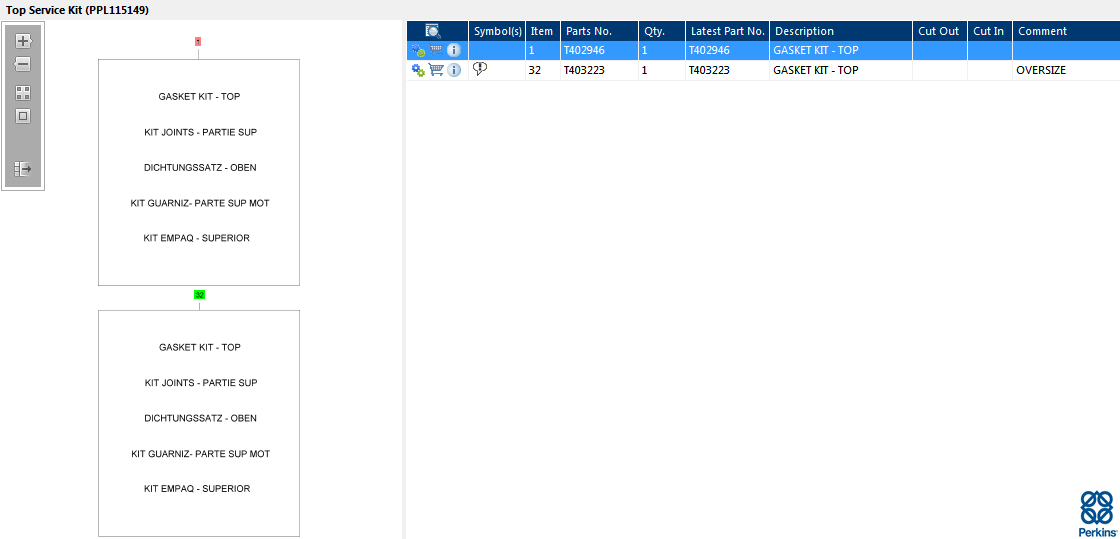1120x539 pixels.
Task: Sort by the Symbol(s) column header
Action: (x=497, y=31)
